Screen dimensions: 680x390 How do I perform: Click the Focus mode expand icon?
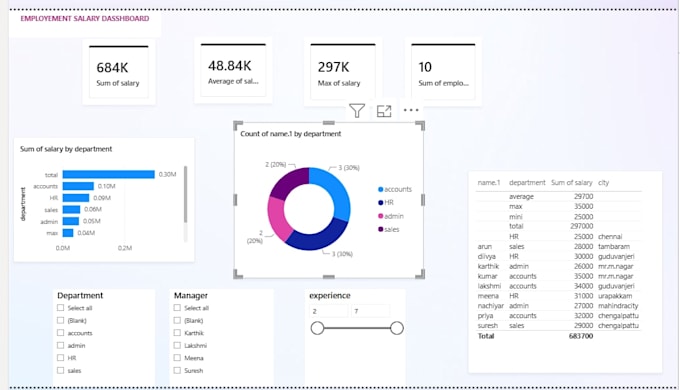384,111
